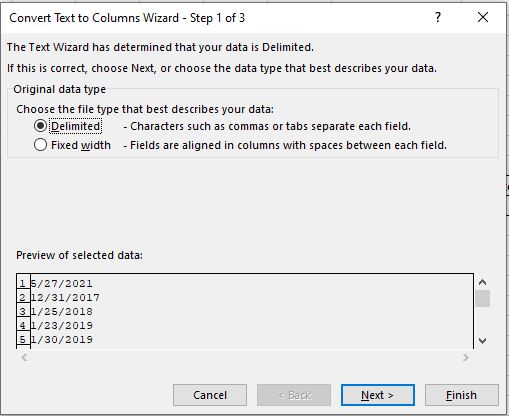This screenshot has width=509, height=416.
Task: Select preview row 5 with 1/30/2019
Action: pos(61,340)
